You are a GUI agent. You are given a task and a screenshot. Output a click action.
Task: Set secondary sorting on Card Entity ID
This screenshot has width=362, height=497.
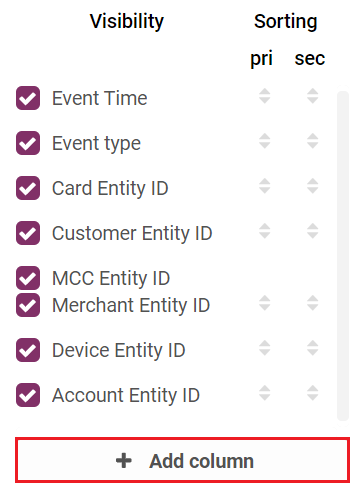point(313,186)
